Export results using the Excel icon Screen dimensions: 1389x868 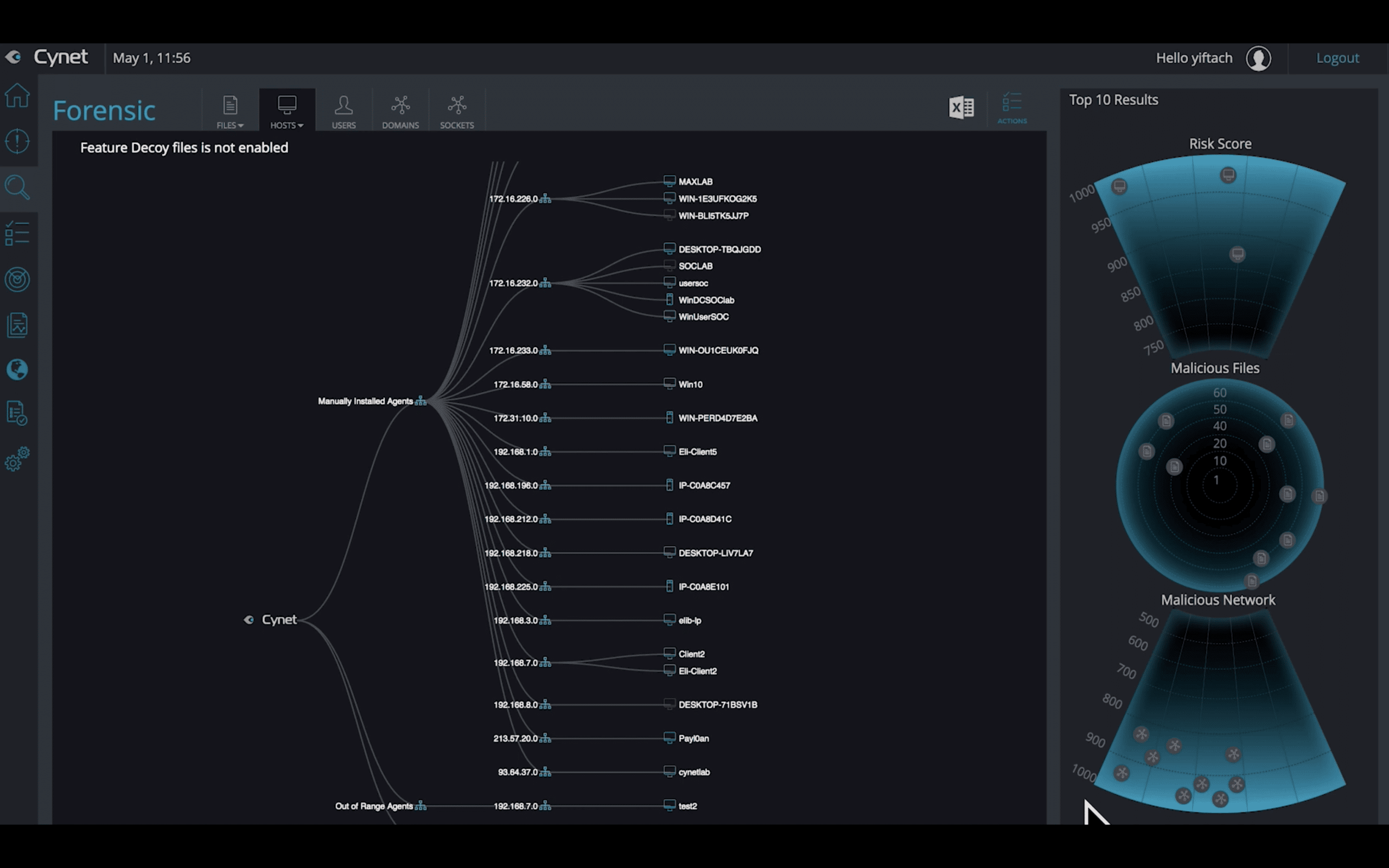[961, 107]
